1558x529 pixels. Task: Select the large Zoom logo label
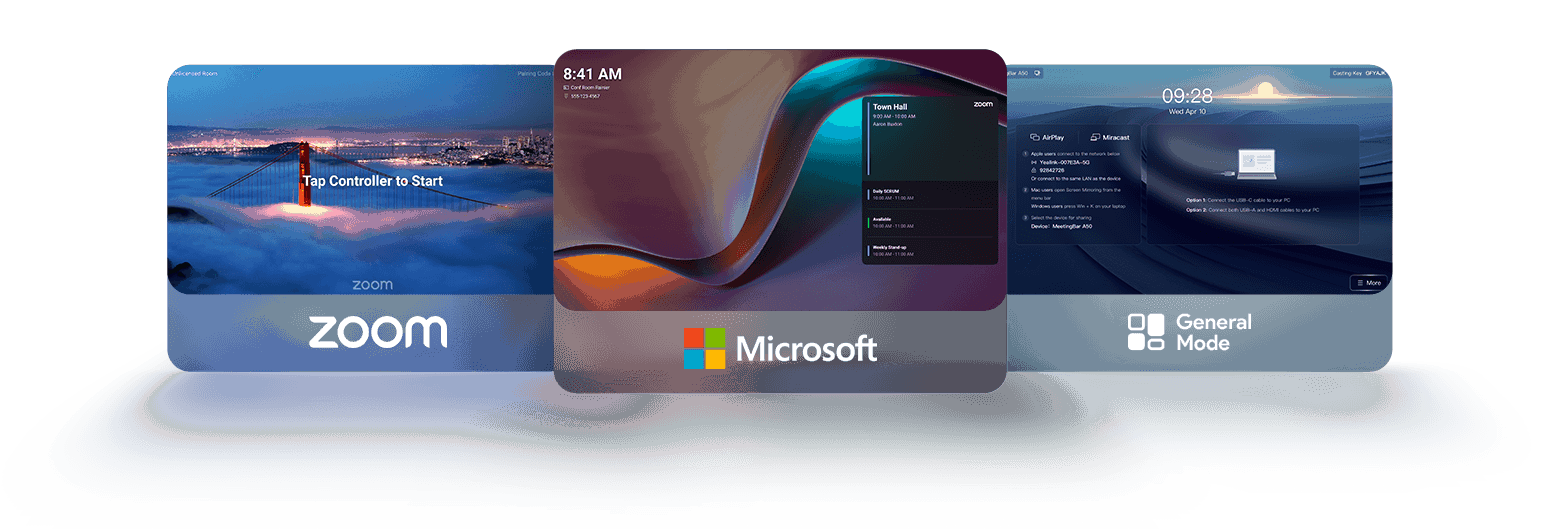378,332
